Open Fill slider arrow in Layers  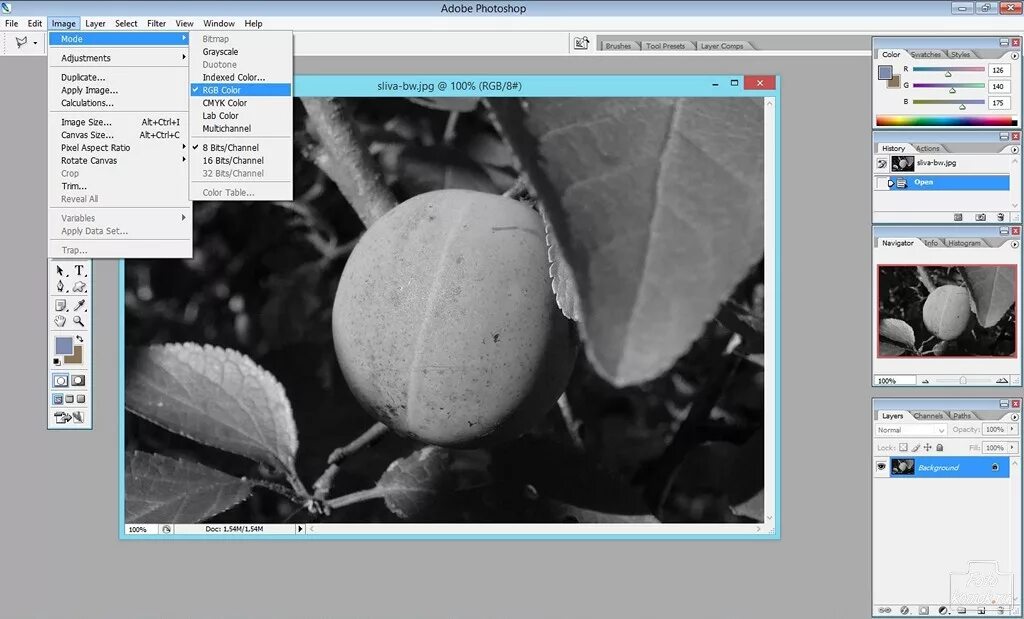click(1013, 447)
